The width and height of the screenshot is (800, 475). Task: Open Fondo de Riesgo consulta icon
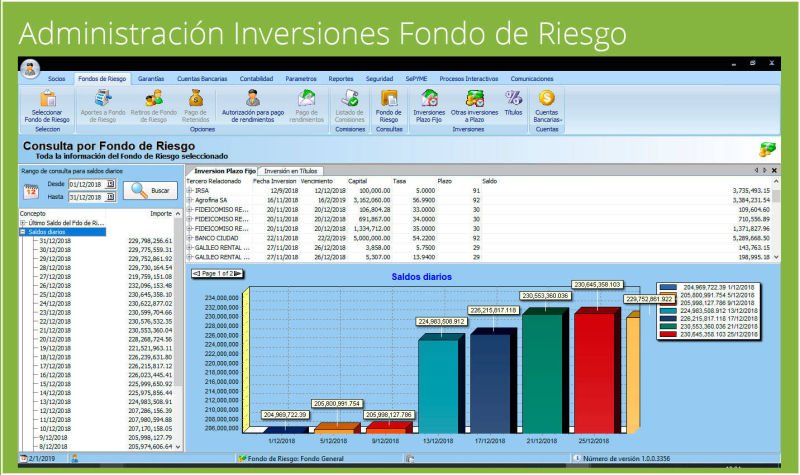(x=389, y=98)
